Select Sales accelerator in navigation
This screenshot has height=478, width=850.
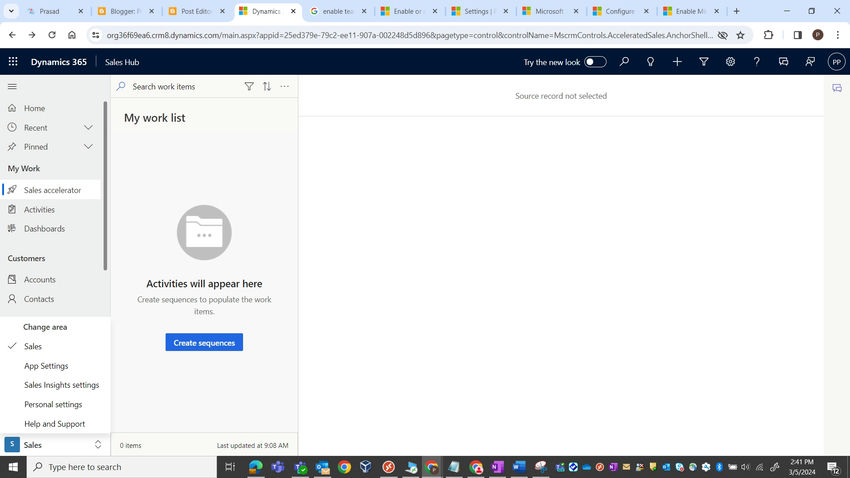51,190
